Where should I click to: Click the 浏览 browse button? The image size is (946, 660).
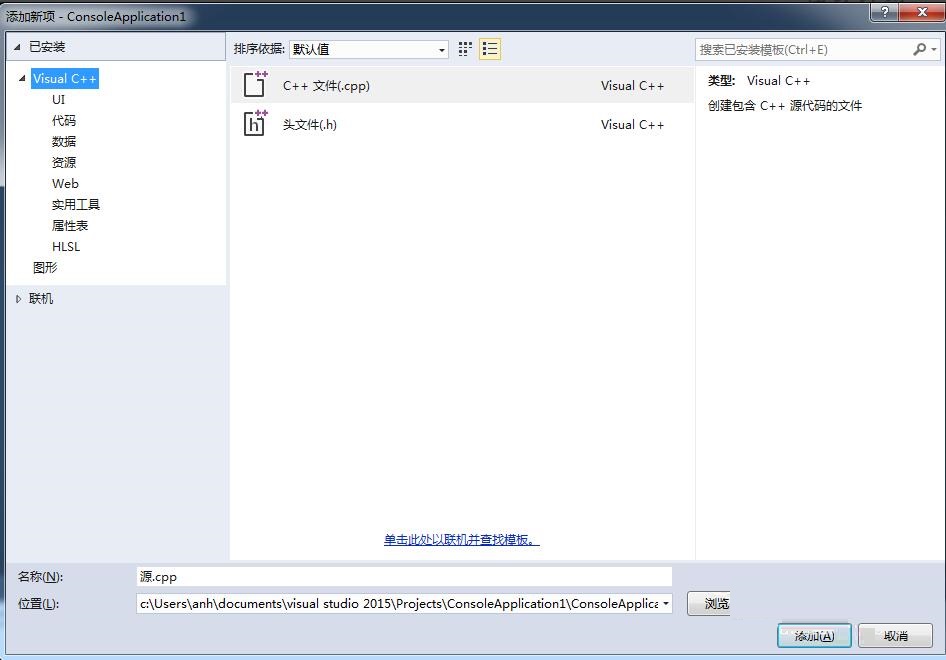[709, 603]
